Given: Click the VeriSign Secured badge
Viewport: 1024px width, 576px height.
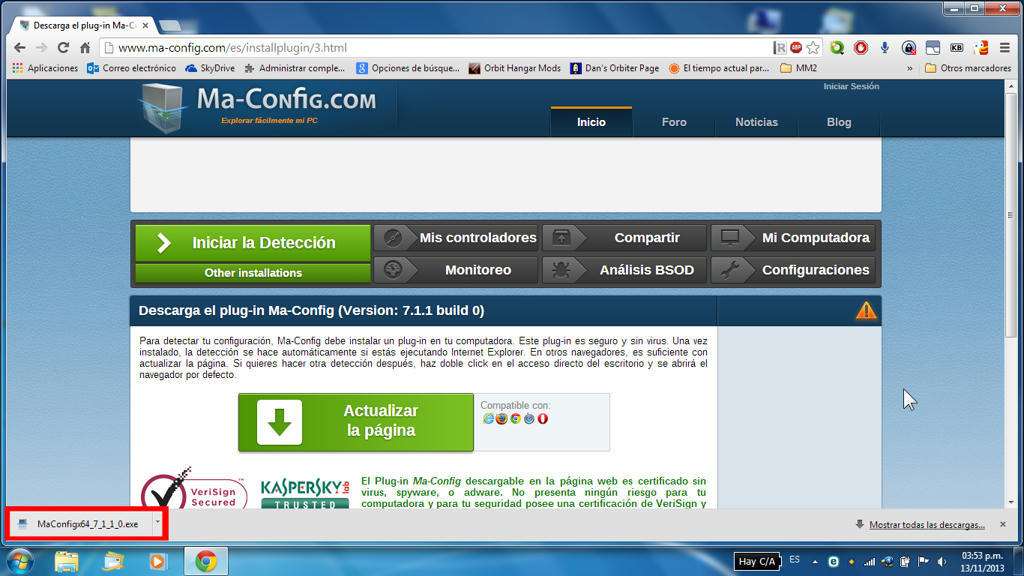Looking at the screenshot, I should (194, 488).
